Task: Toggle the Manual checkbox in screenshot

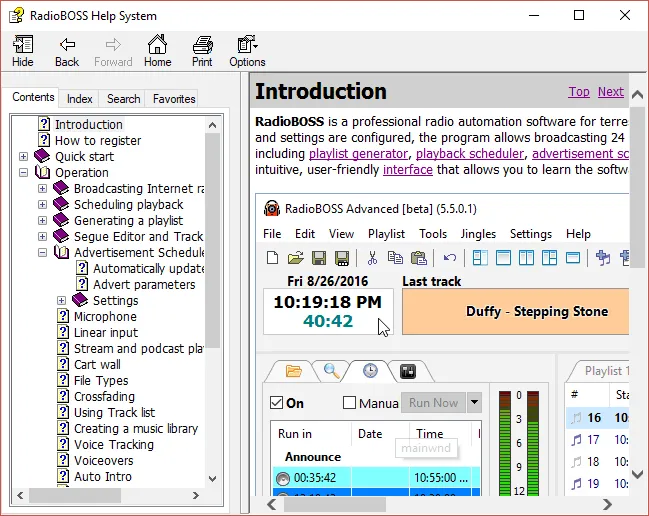Action: (x=349, y=403)
